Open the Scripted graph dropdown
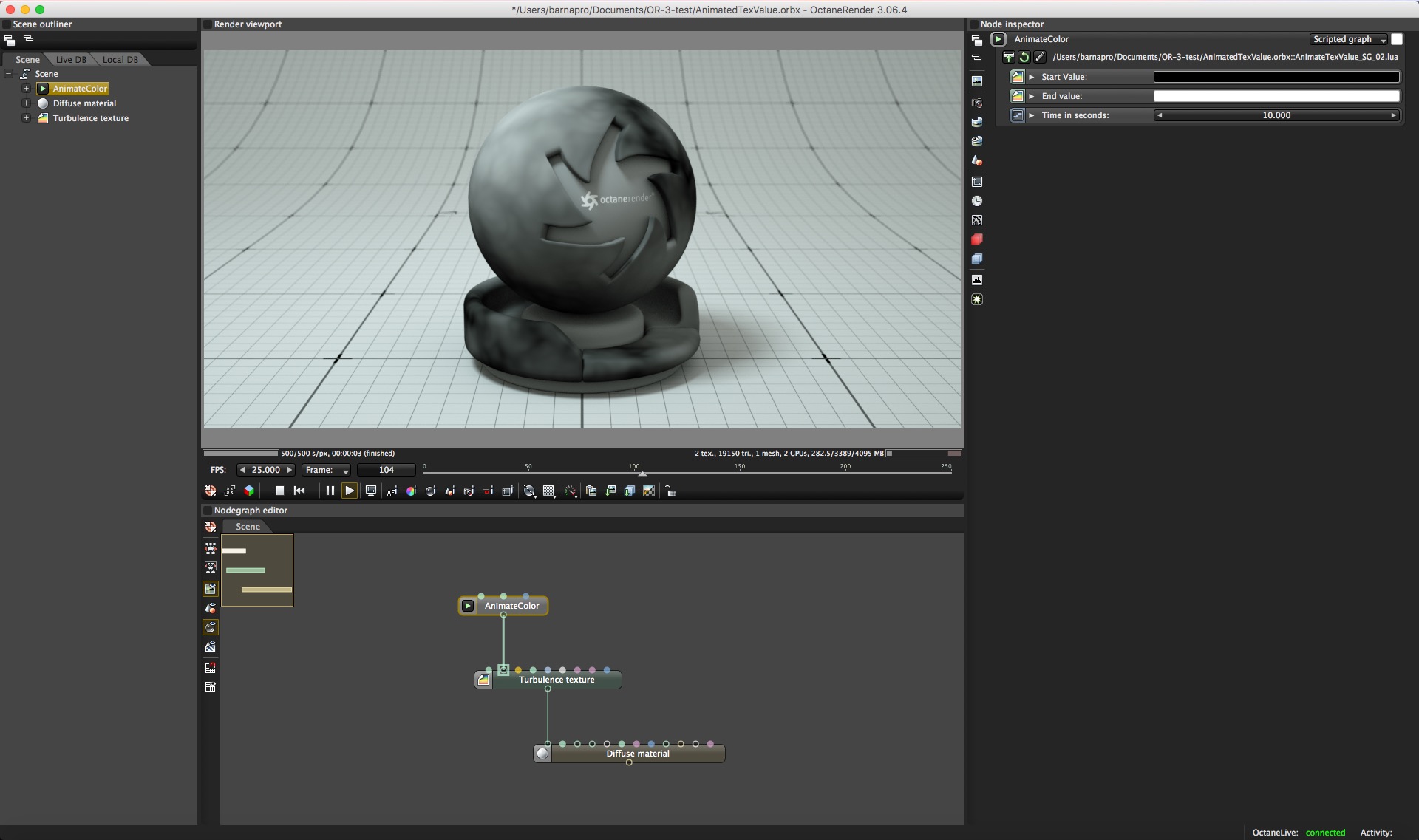Screen dimensions: 1419x840 (x=1349, y=39)
